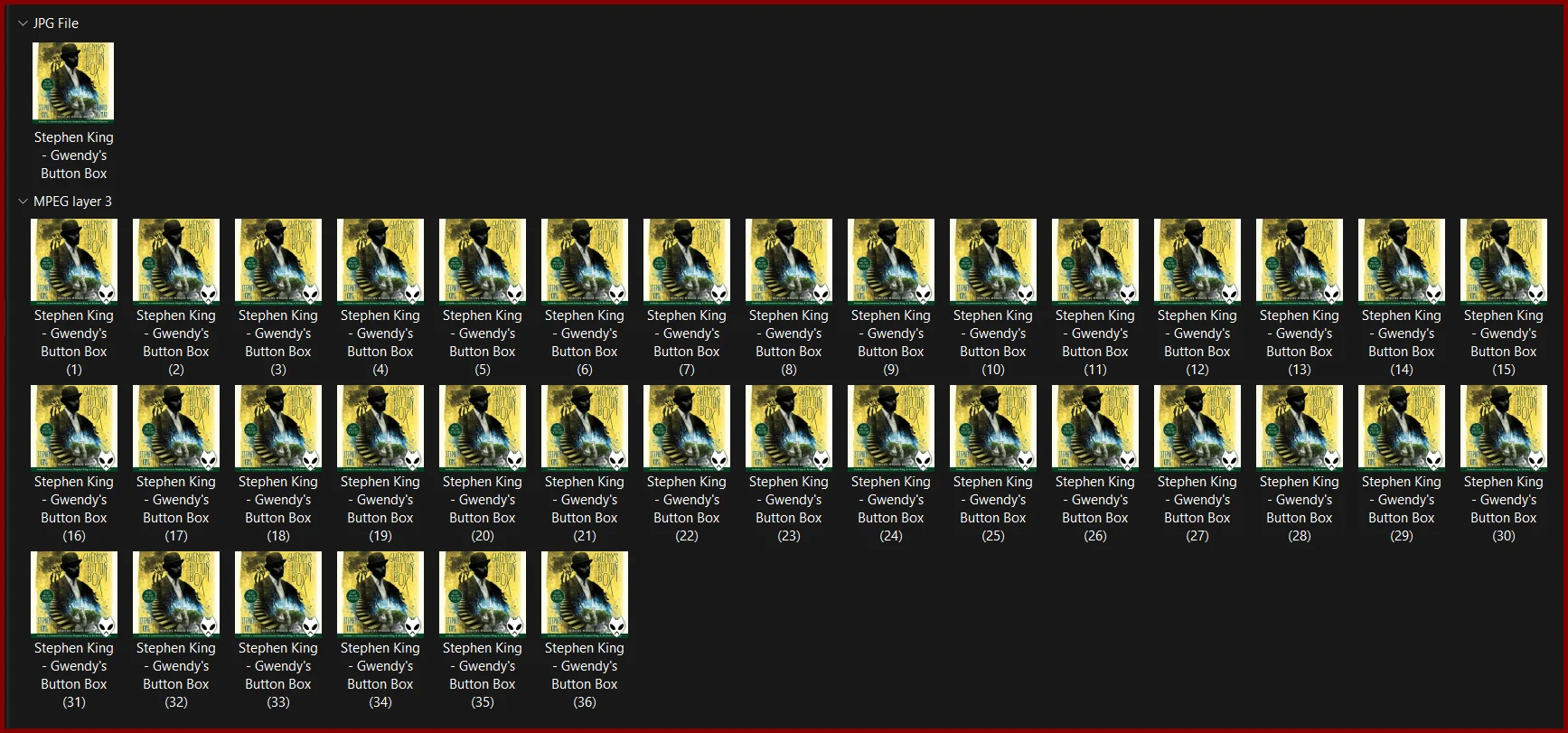Image resolution: width=1568 pixels, height=733 pixels.
Task: Select MP3 thumbnail for Gwendy's Button Box (5)
Action: [483, 260]
